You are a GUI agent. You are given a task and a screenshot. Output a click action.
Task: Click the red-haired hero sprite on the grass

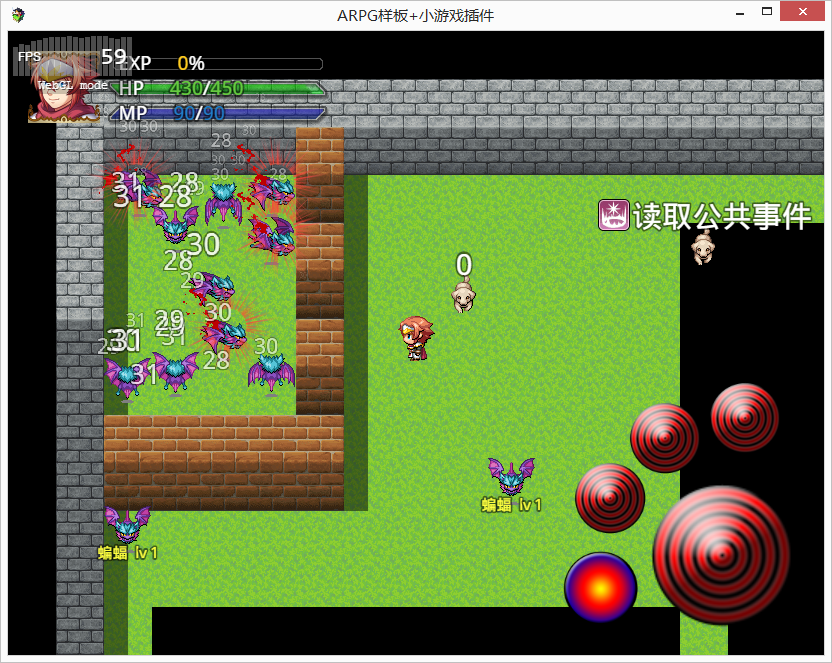[416, 338]
